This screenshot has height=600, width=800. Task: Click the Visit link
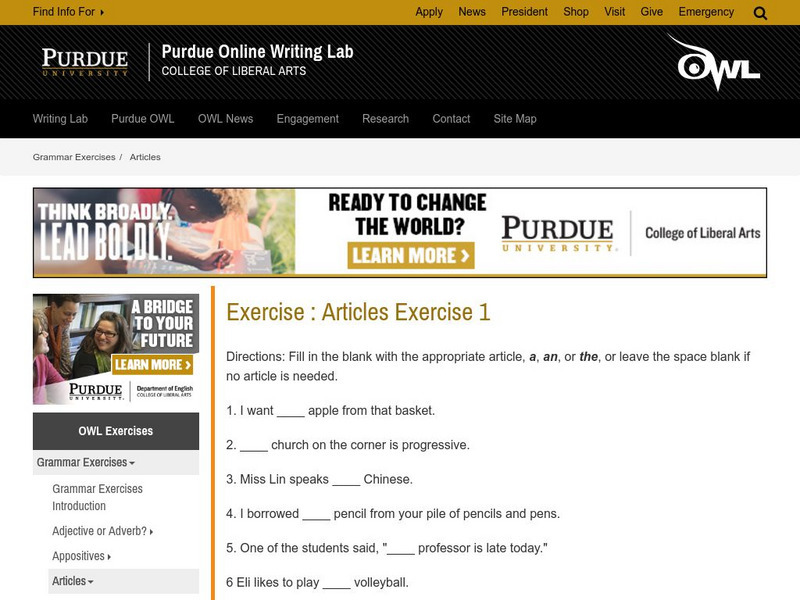(614, 12)
